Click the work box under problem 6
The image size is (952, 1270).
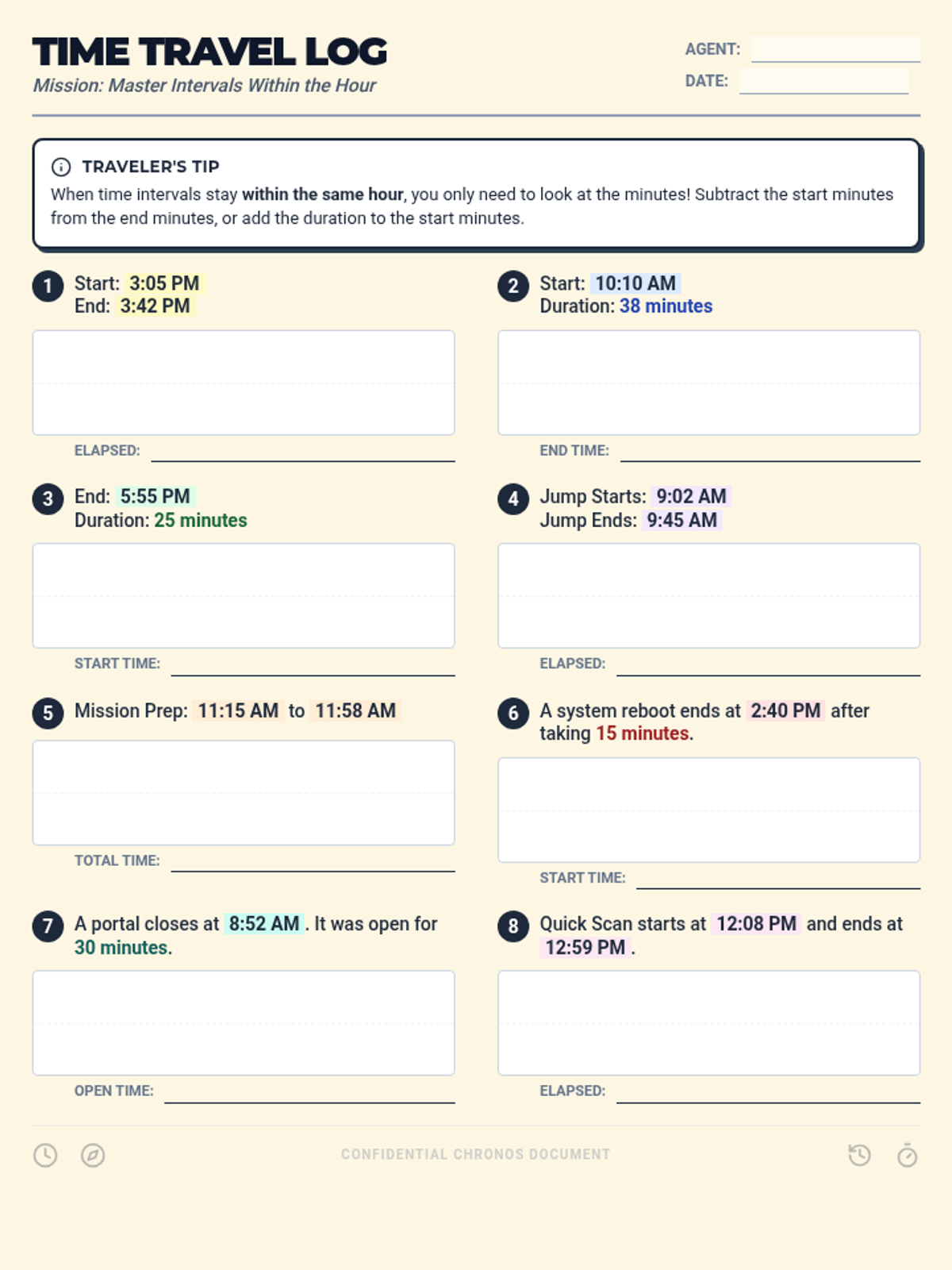coord(709,810)
